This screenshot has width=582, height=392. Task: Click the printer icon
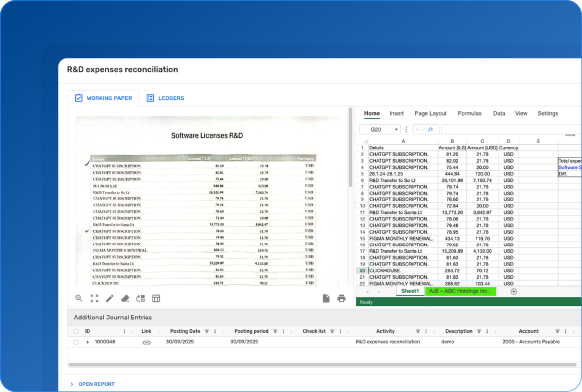[x=341, y=298]
